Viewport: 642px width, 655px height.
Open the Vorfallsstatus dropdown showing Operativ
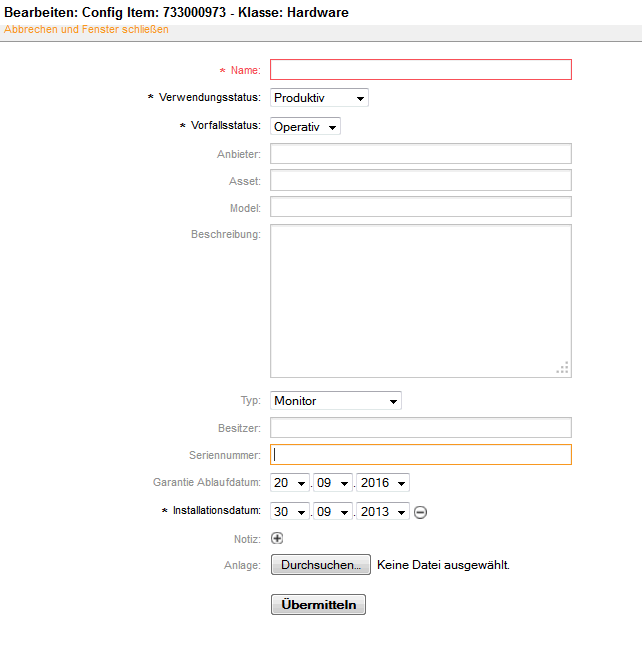(305, 126)
